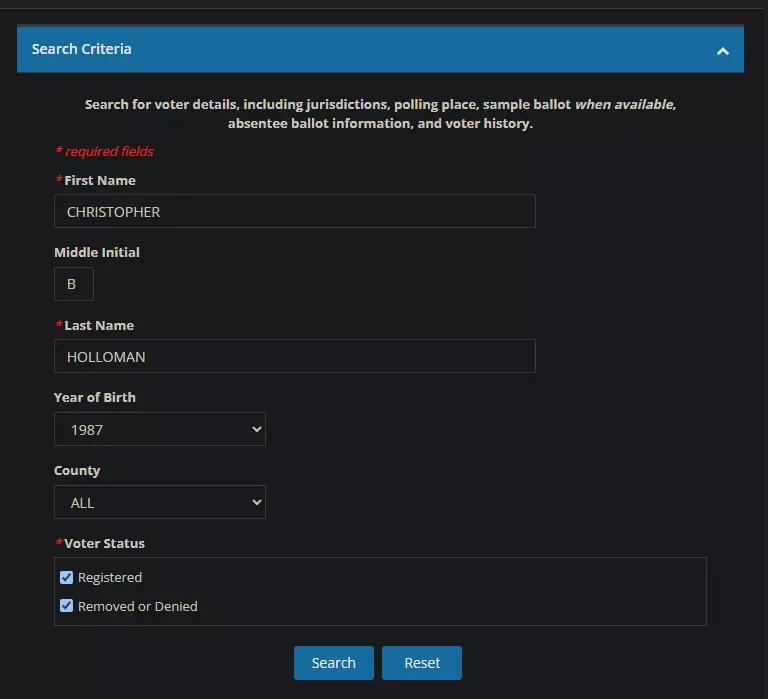This screenshot has height=699, width=768.
Task: Click the Reset button
Action: pyautogui.click(x=422, y=663)
